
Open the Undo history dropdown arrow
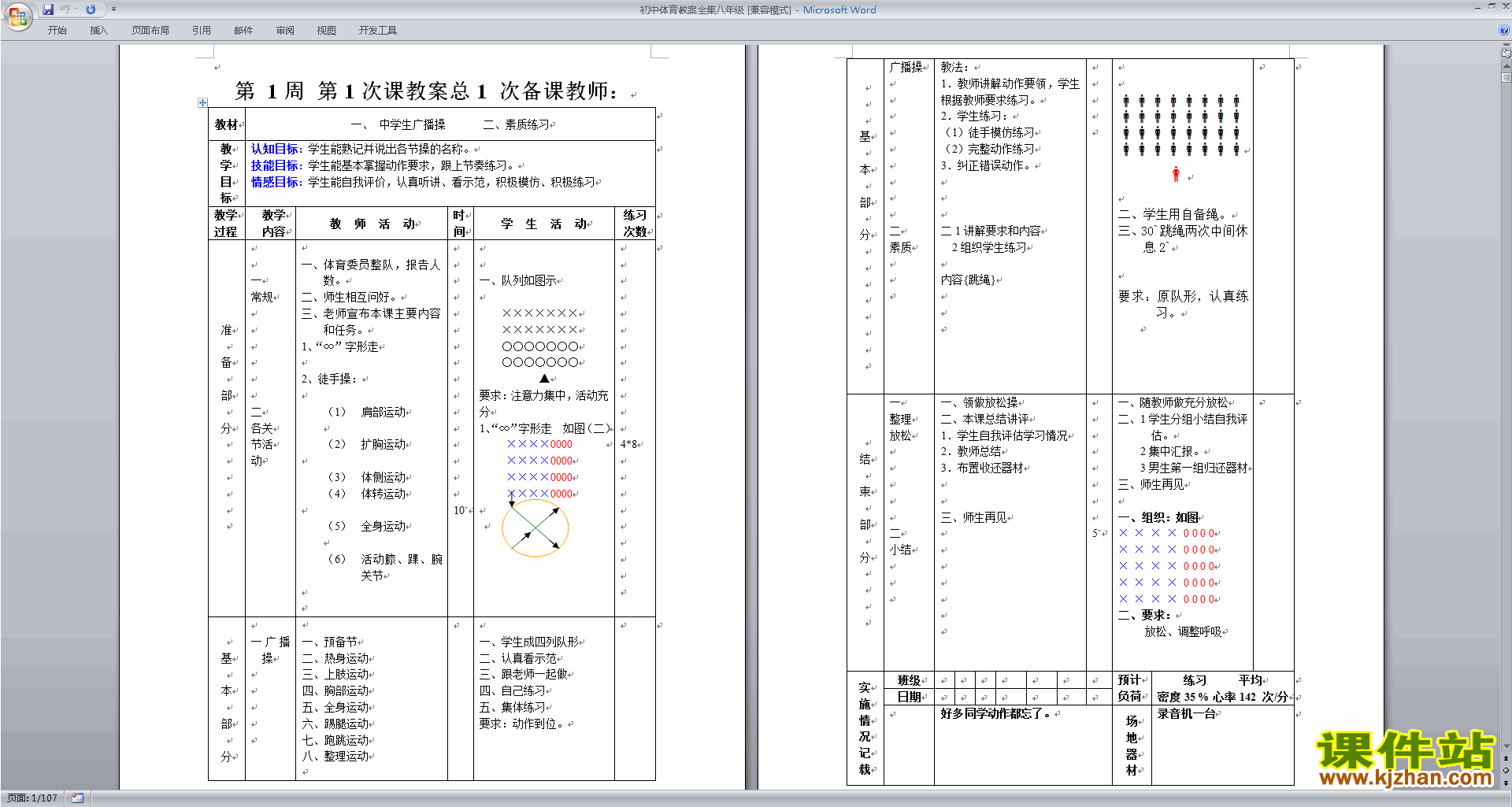tap(77, 9)
